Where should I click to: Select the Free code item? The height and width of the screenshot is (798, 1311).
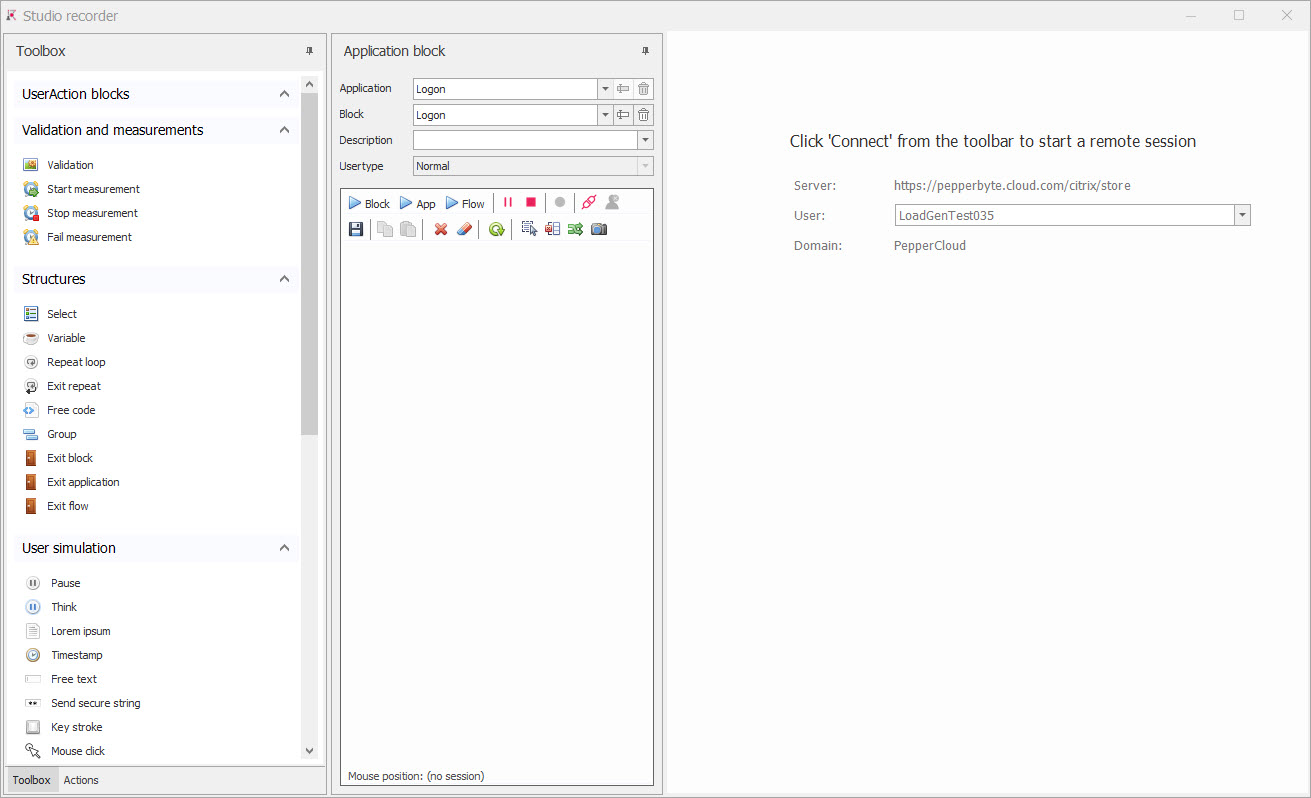click(x=59, y=410)
